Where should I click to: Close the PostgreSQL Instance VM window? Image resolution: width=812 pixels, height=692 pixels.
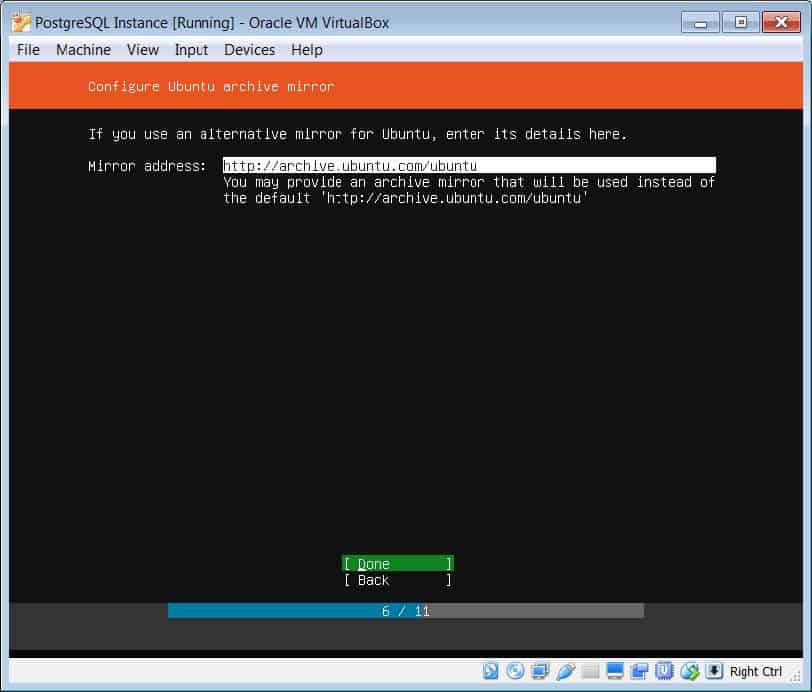(781, 23)
